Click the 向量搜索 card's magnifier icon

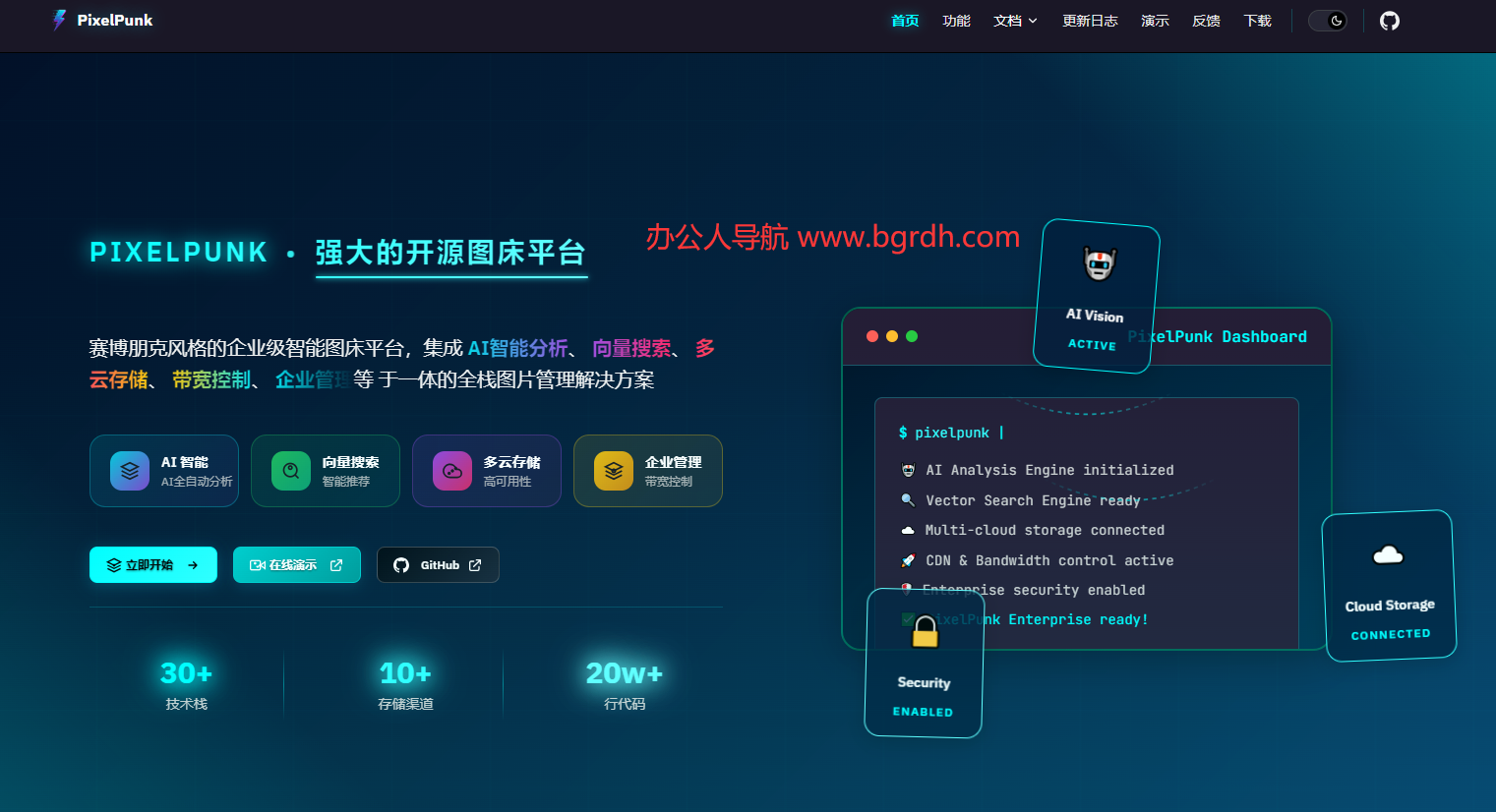coord(291,471)
